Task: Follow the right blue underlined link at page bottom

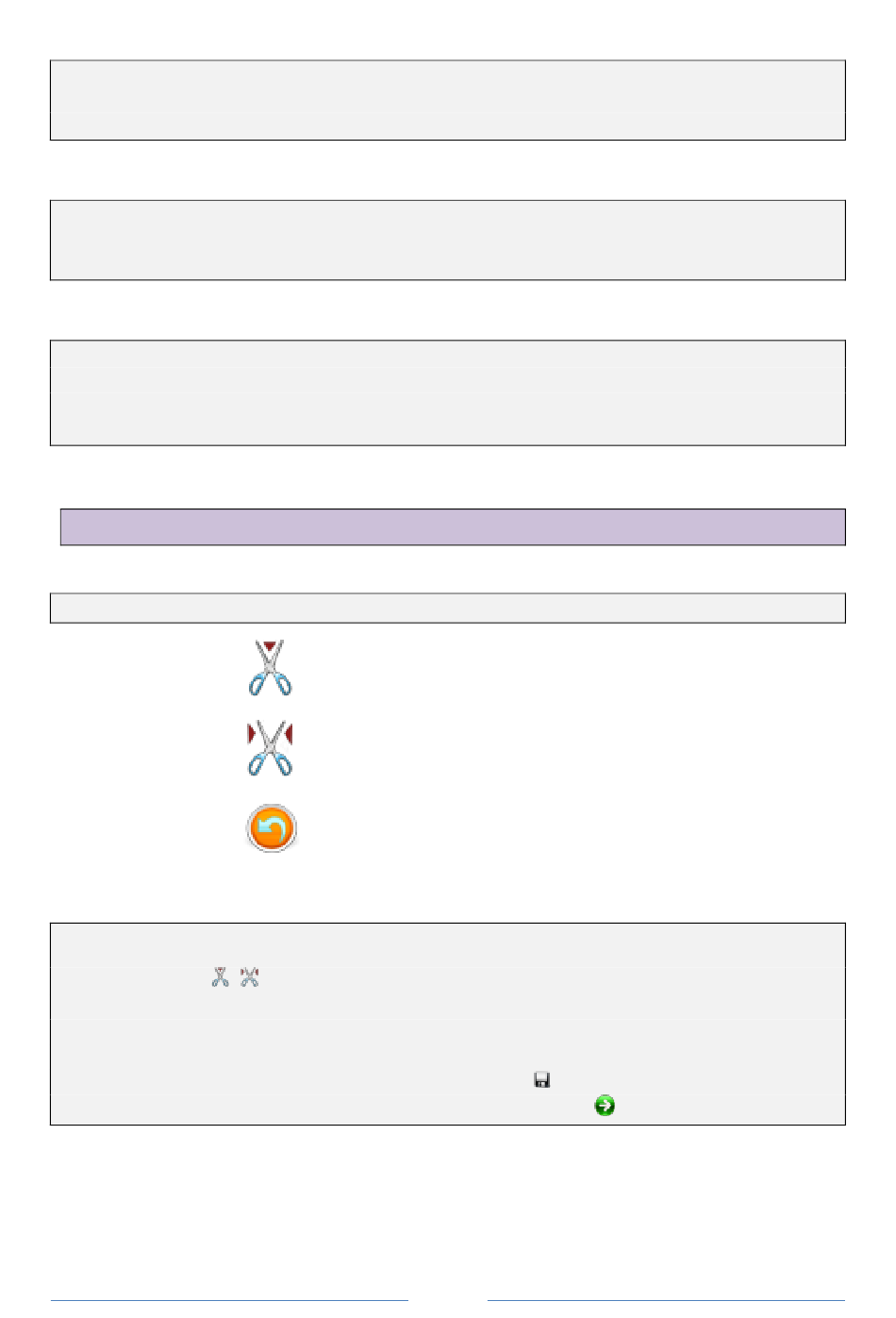Action: 666,1301
